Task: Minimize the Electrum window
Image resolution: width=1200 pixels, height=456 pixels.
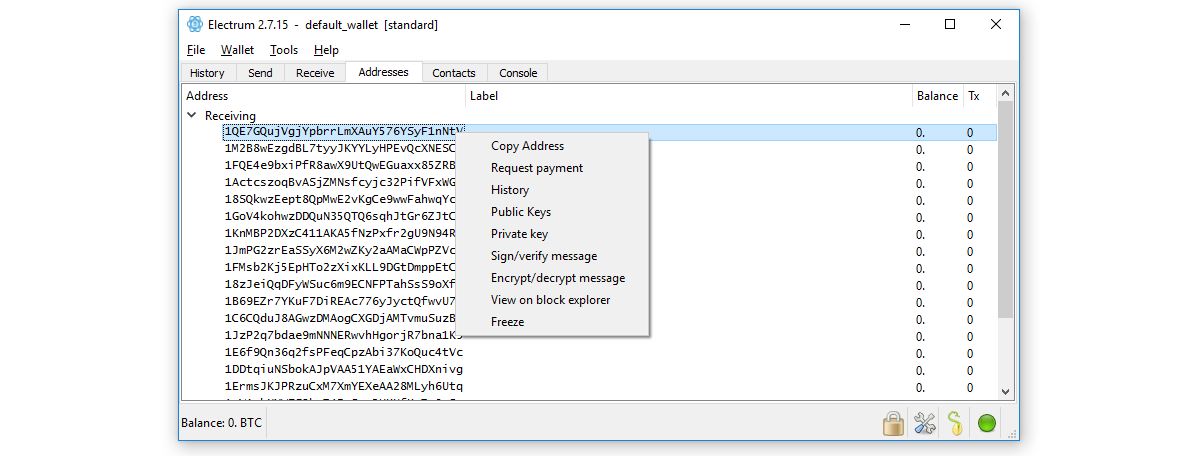Action: (x=904, y=24)
